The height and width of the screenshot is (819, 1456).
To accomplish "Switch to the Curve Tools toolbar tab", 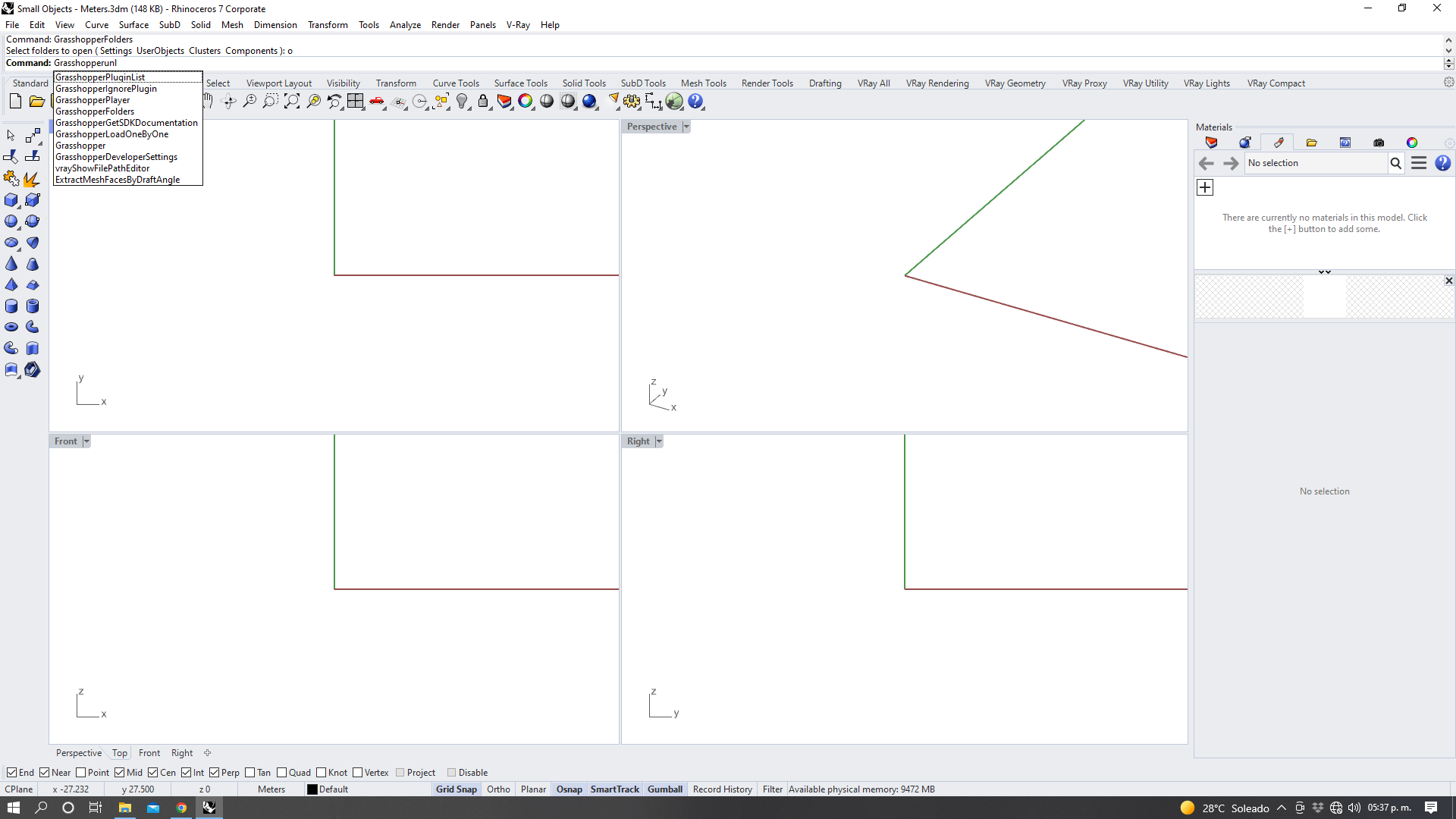I will click(456, 83).
